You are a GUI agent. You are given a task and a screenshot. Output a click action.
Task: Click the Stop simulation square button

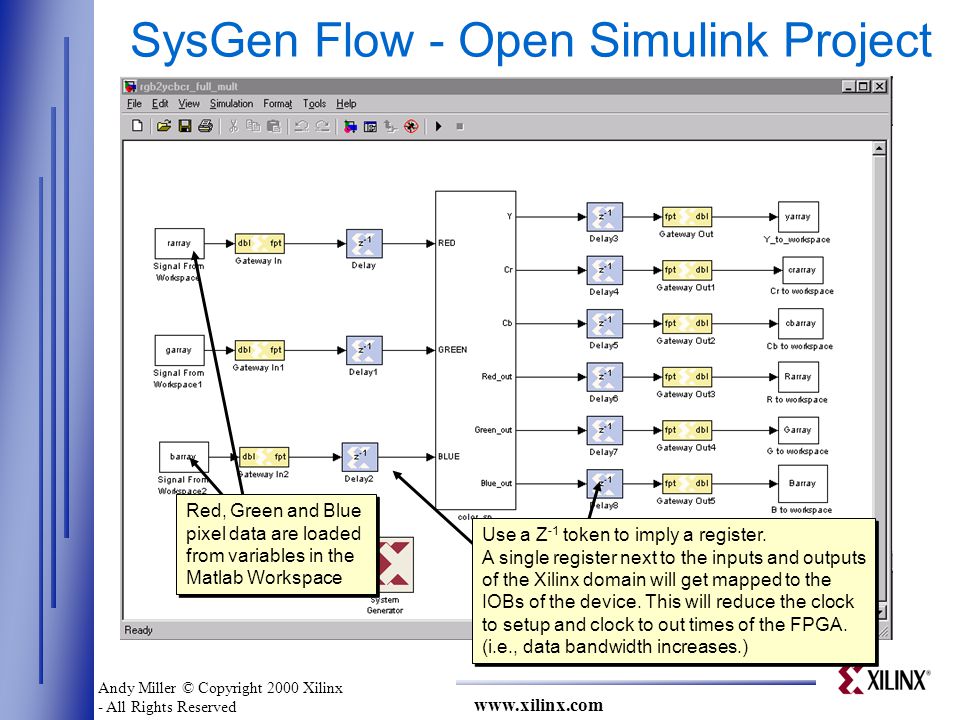460,127
